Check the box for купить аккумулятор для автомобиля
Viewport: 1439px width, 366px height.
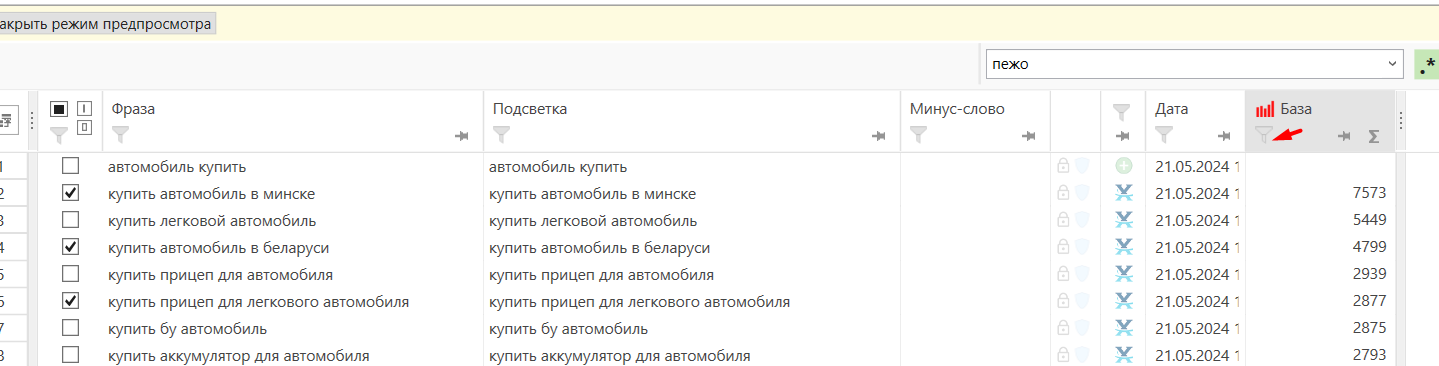(x=70, y=355)
